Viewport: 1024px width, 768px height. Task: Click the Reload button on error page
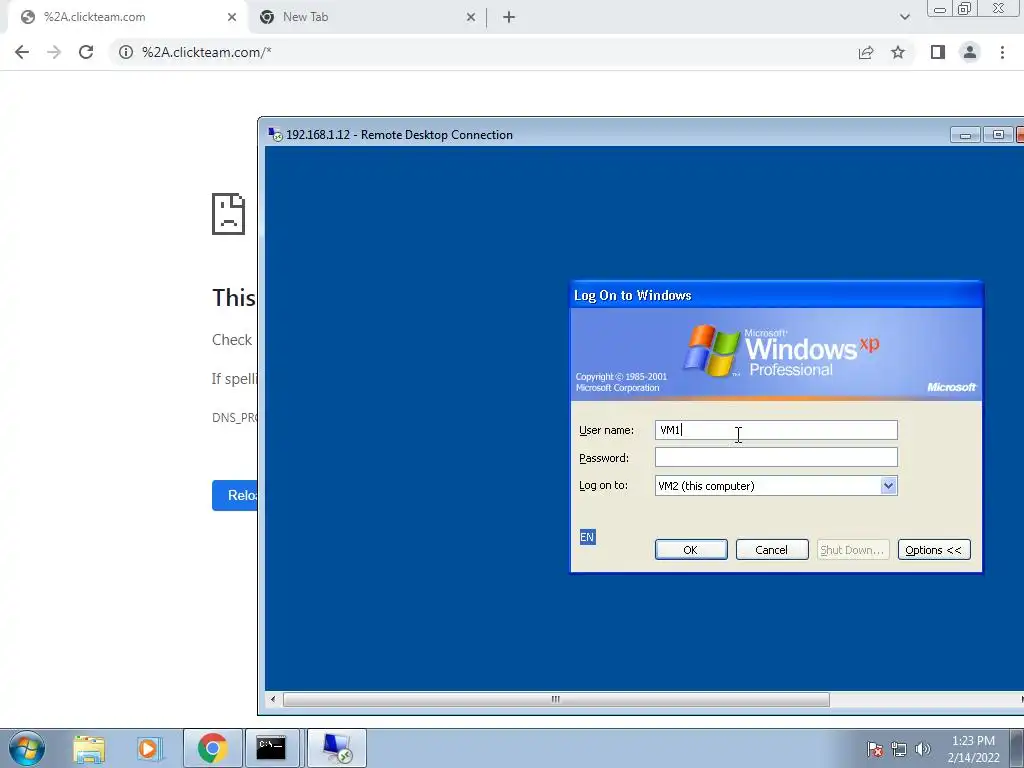point(235,495)
